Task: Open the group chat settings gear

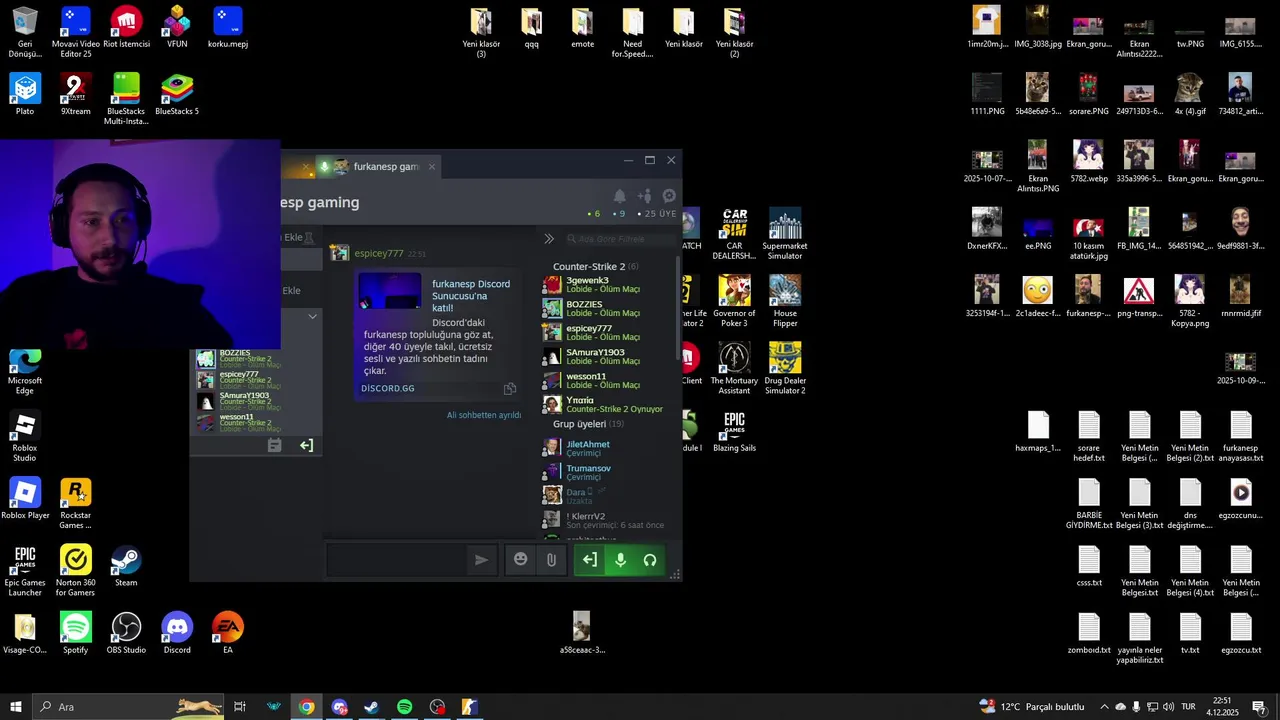Action: pyautogui.click(x=670, y=196)
